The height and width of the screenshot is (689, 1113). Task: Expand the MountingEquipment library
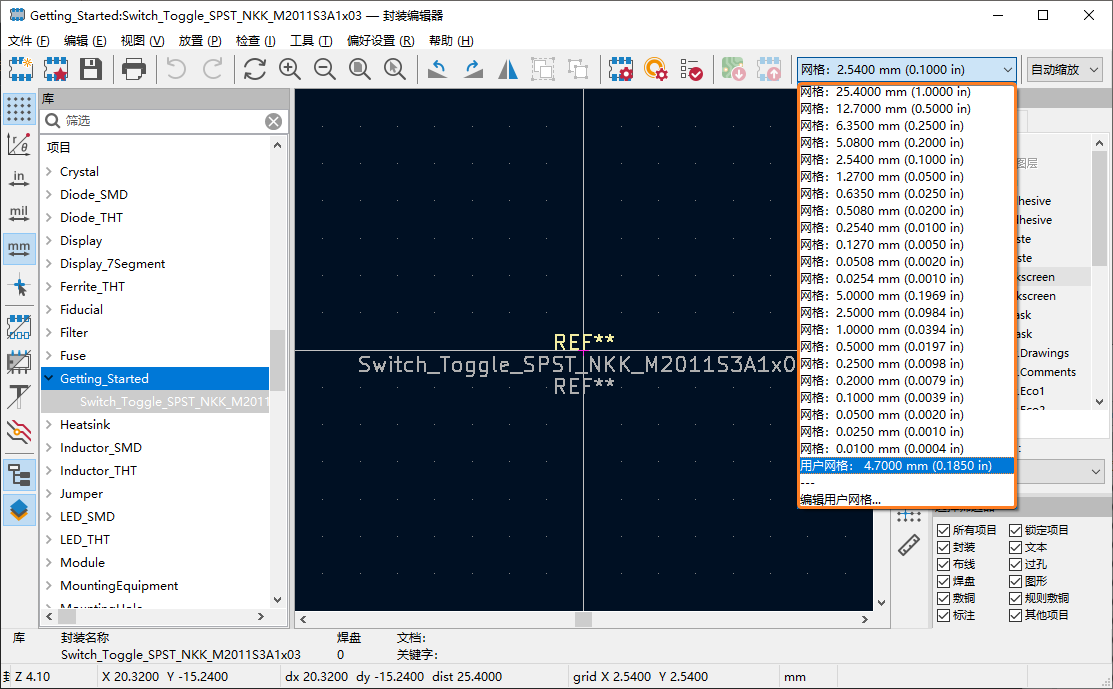click(x=49, y=585)
